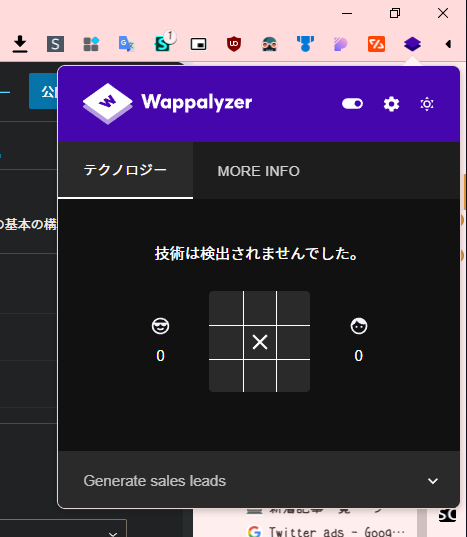This screenshot has width=467, height=537.
Task: Click the sunglasses player face icon
Action: (160, 326)
